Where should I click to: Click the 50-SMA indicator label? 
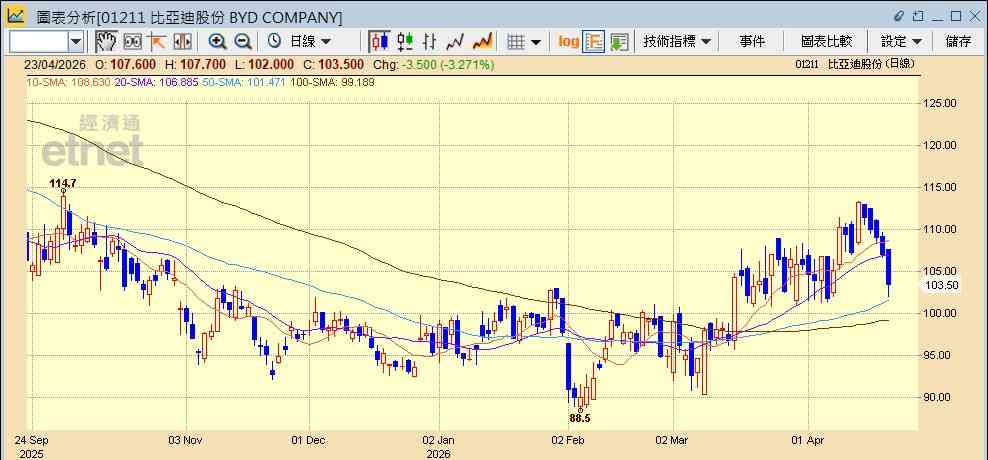click(x=244, y=82)
